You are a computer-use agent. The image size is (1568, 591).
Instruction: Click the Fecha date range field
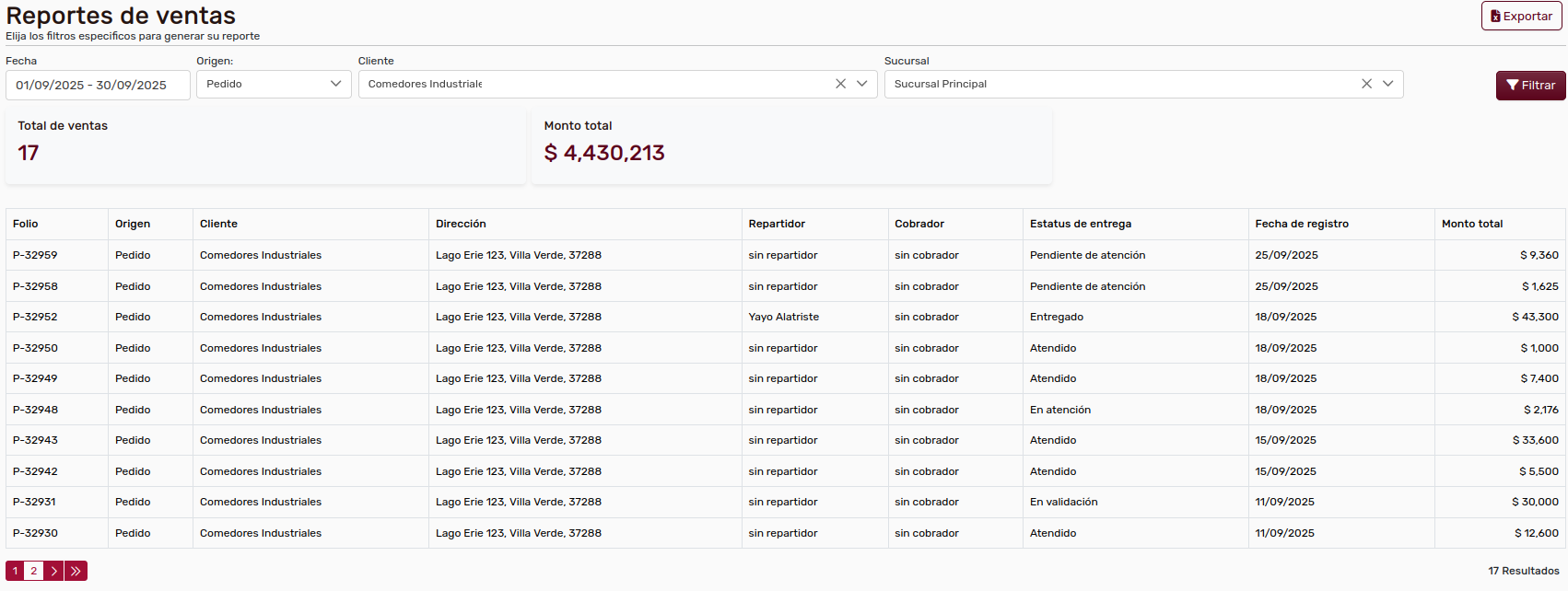(x=98, y=85)
